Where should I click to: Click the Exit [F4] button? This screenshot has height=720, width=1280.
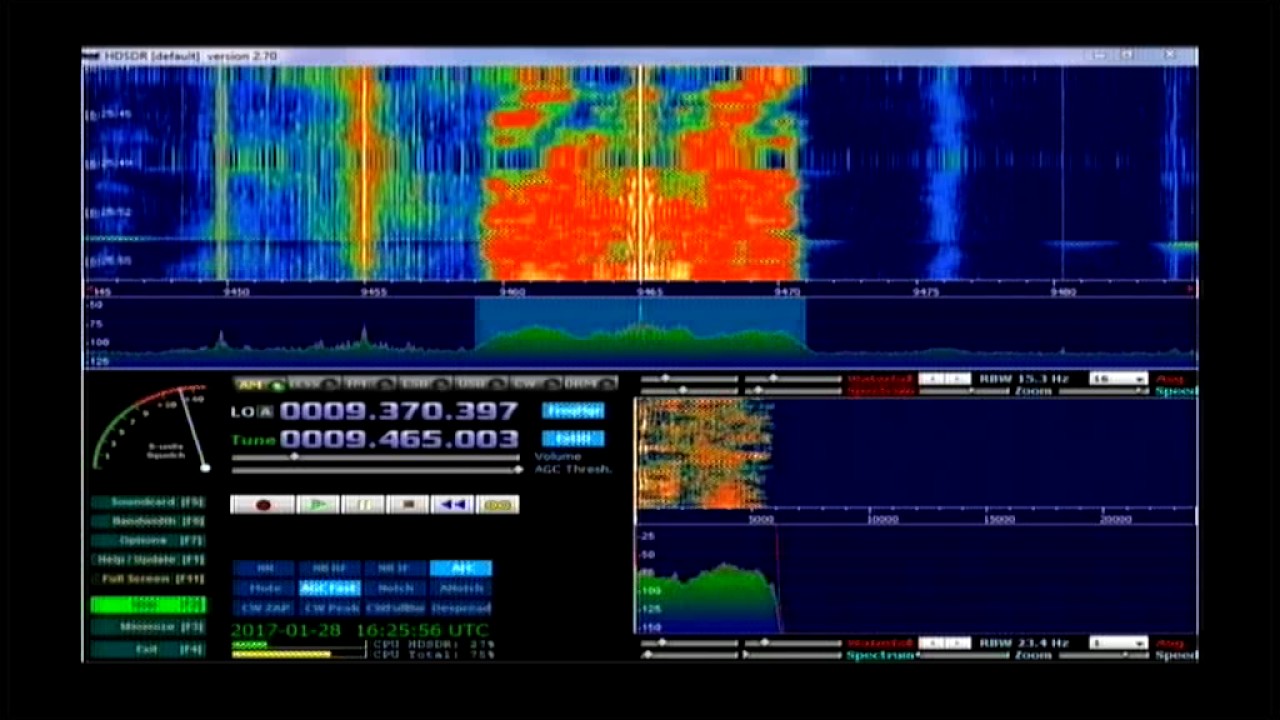(148, 649)
